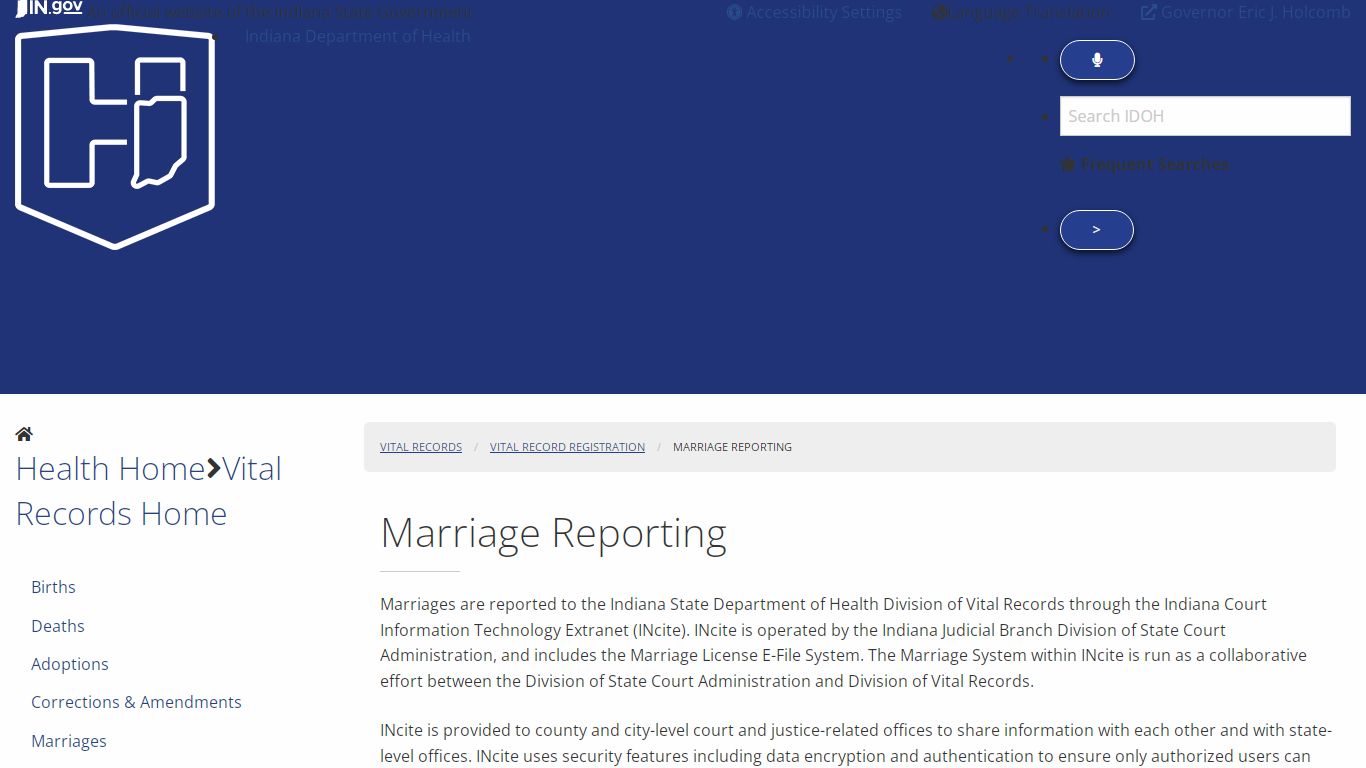Click the Vital Record Registration breadcrumb
This screenshot has height=768, width=1366.
pos(567,447)
